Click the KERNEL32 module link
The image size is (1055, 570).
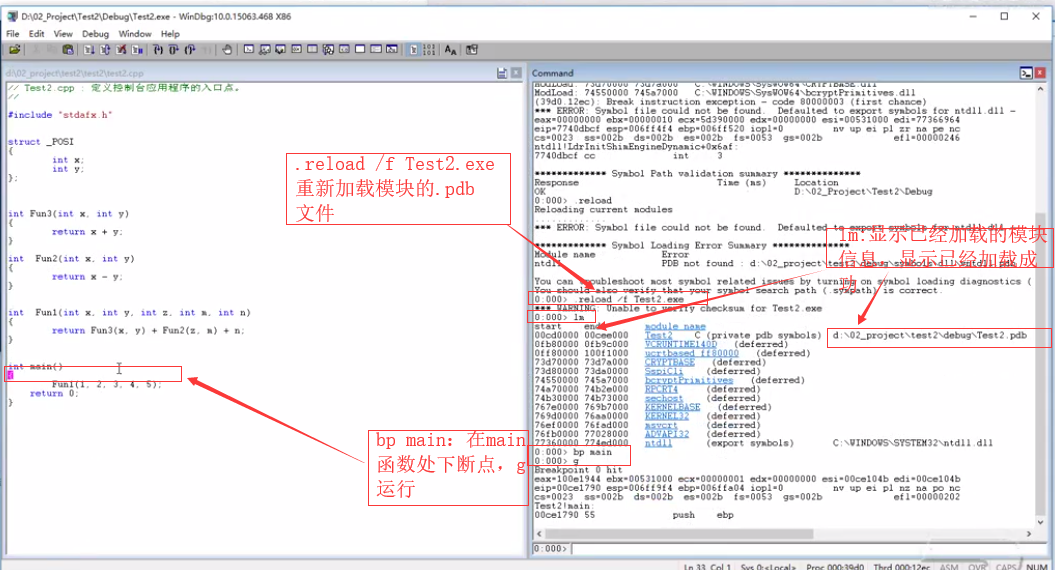coord(666,416)
